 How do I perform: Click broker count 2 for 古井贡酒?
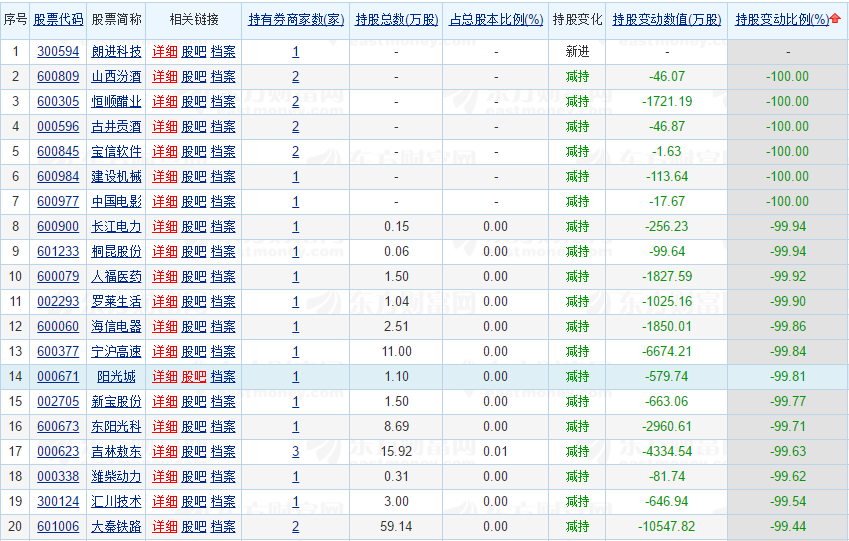[x=296, y=126]
